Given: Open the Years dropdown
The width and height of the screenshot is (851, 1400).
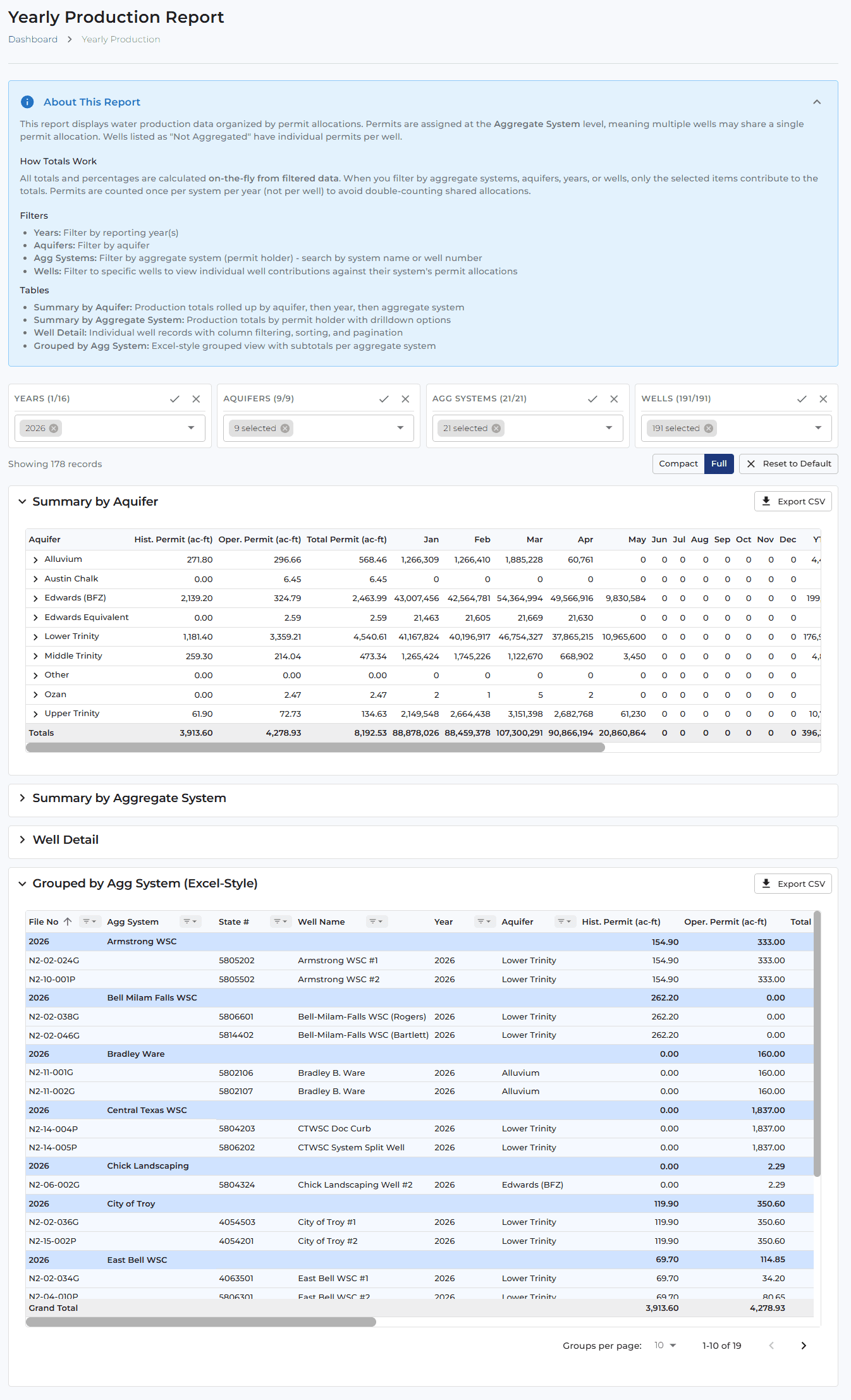Looking at the screenshot, I should [191, 428].
